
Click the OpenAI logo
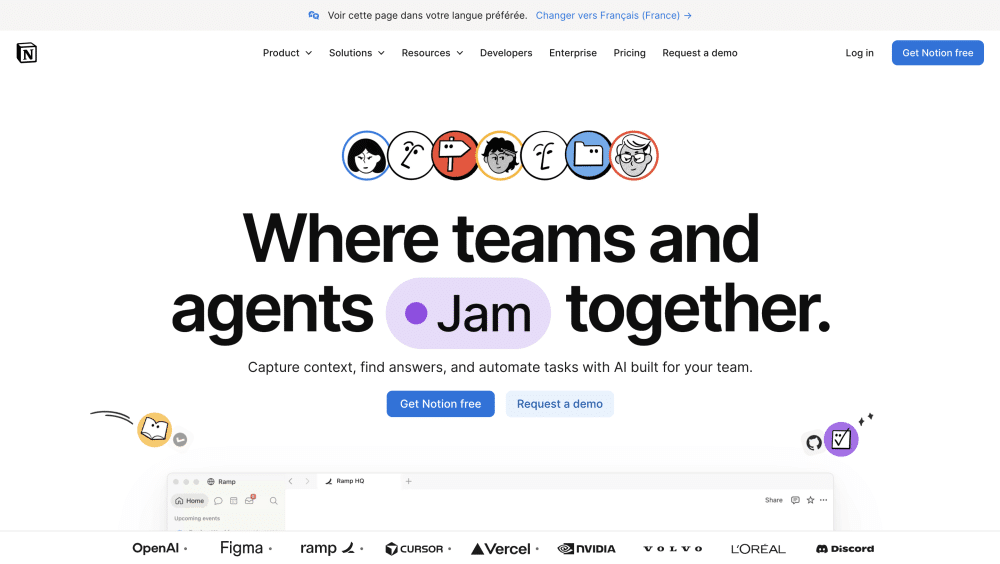[156, 548]
